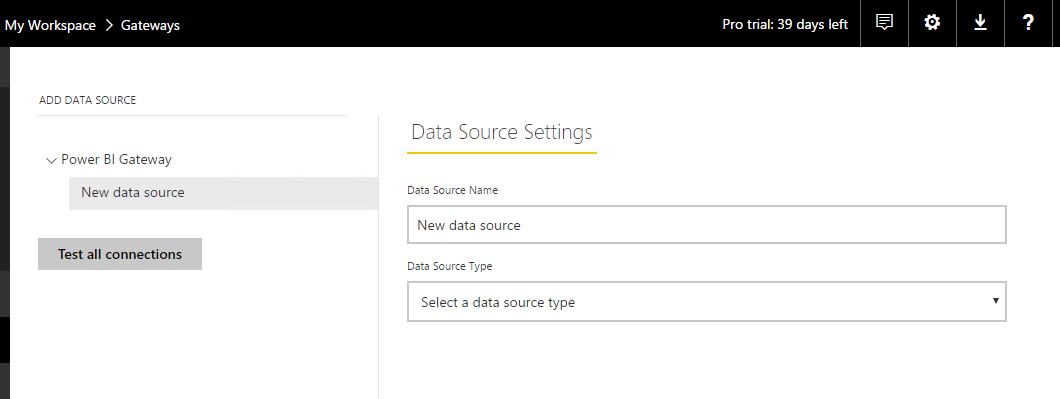Click the Data Source Type label
Viewport: 1060px width, 399px height.
click(x=450, y=266)
